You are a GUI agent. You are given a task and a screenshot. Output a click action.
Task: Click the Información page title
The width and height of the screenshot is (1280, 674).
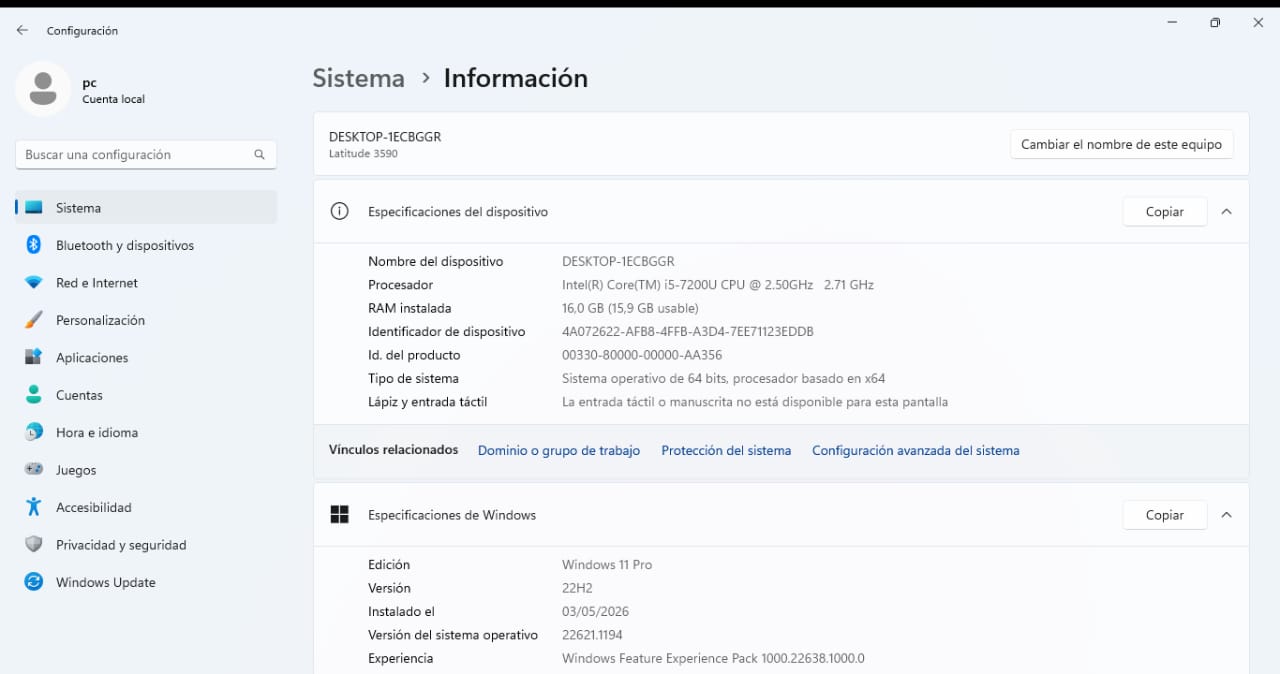[516, 78]
